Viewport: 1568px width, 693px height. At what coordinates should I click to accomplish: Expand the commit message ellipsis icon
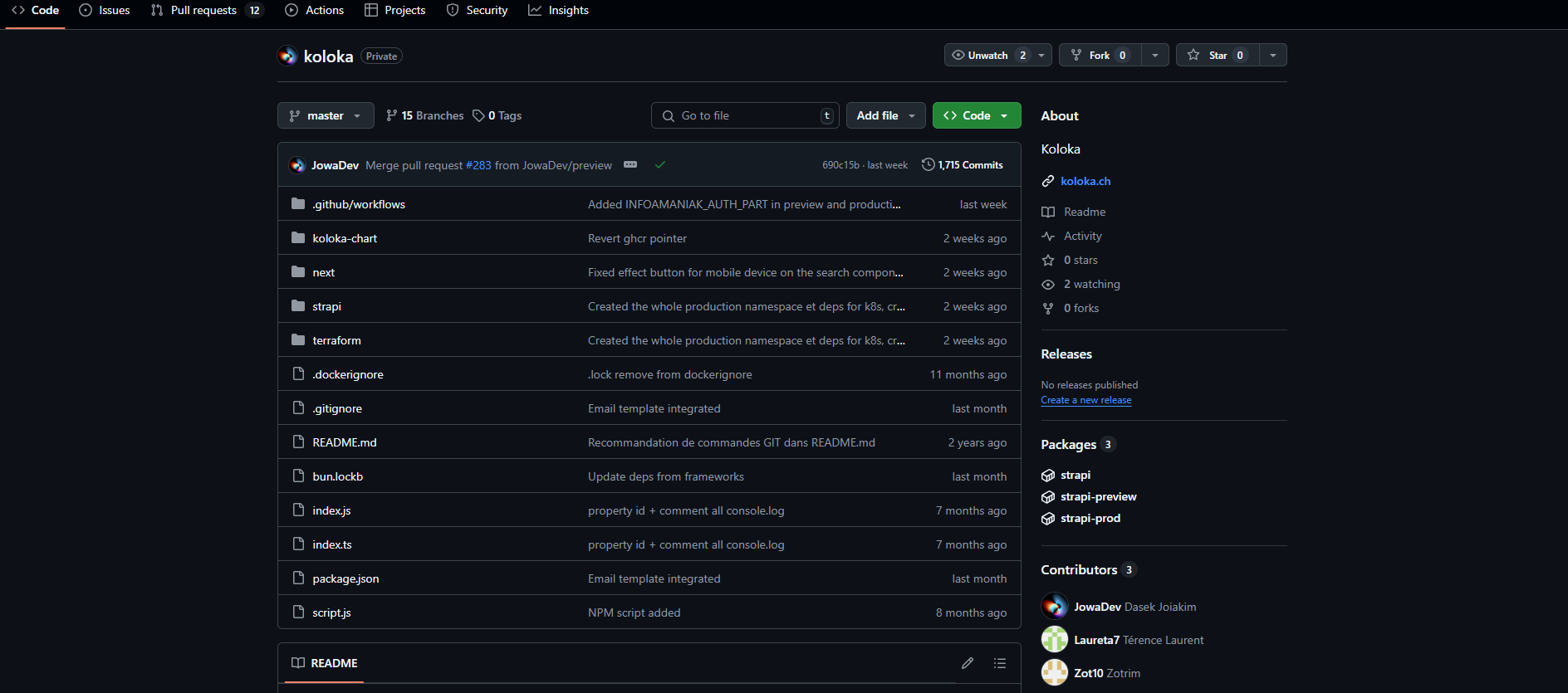click(630, 165)
